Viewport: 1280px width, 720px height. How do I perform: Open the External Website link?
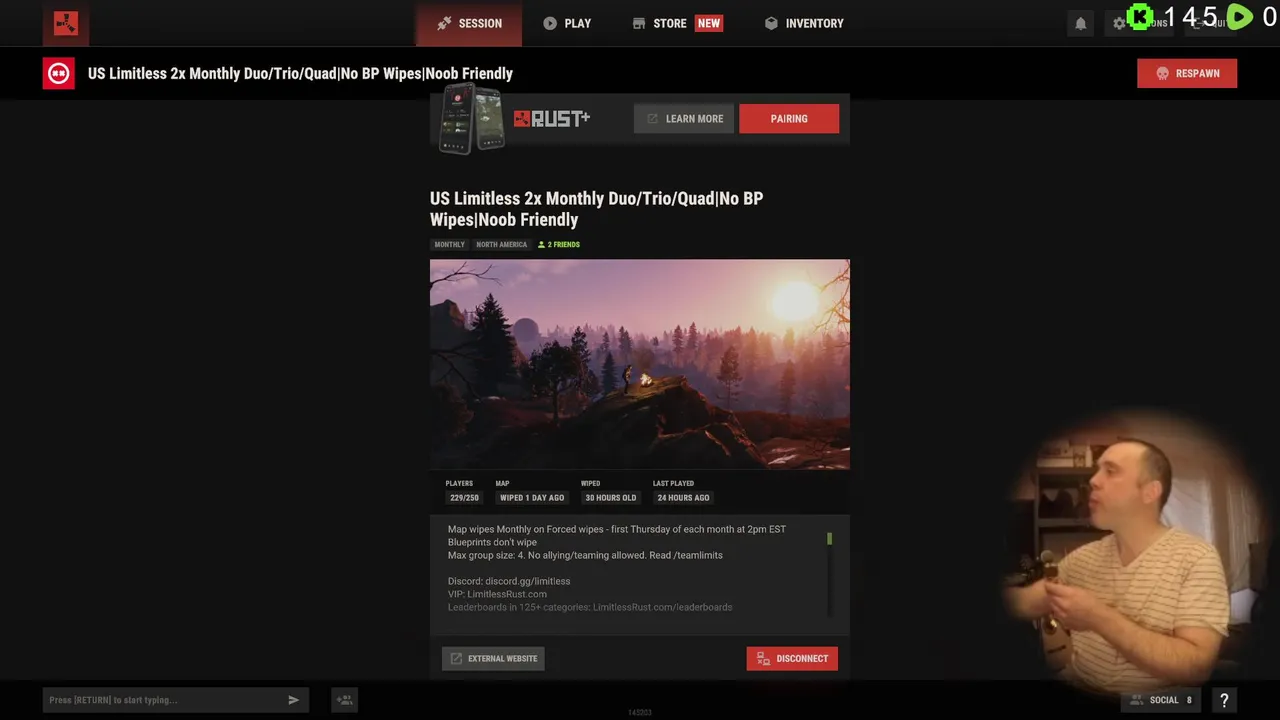click(493, 658)
